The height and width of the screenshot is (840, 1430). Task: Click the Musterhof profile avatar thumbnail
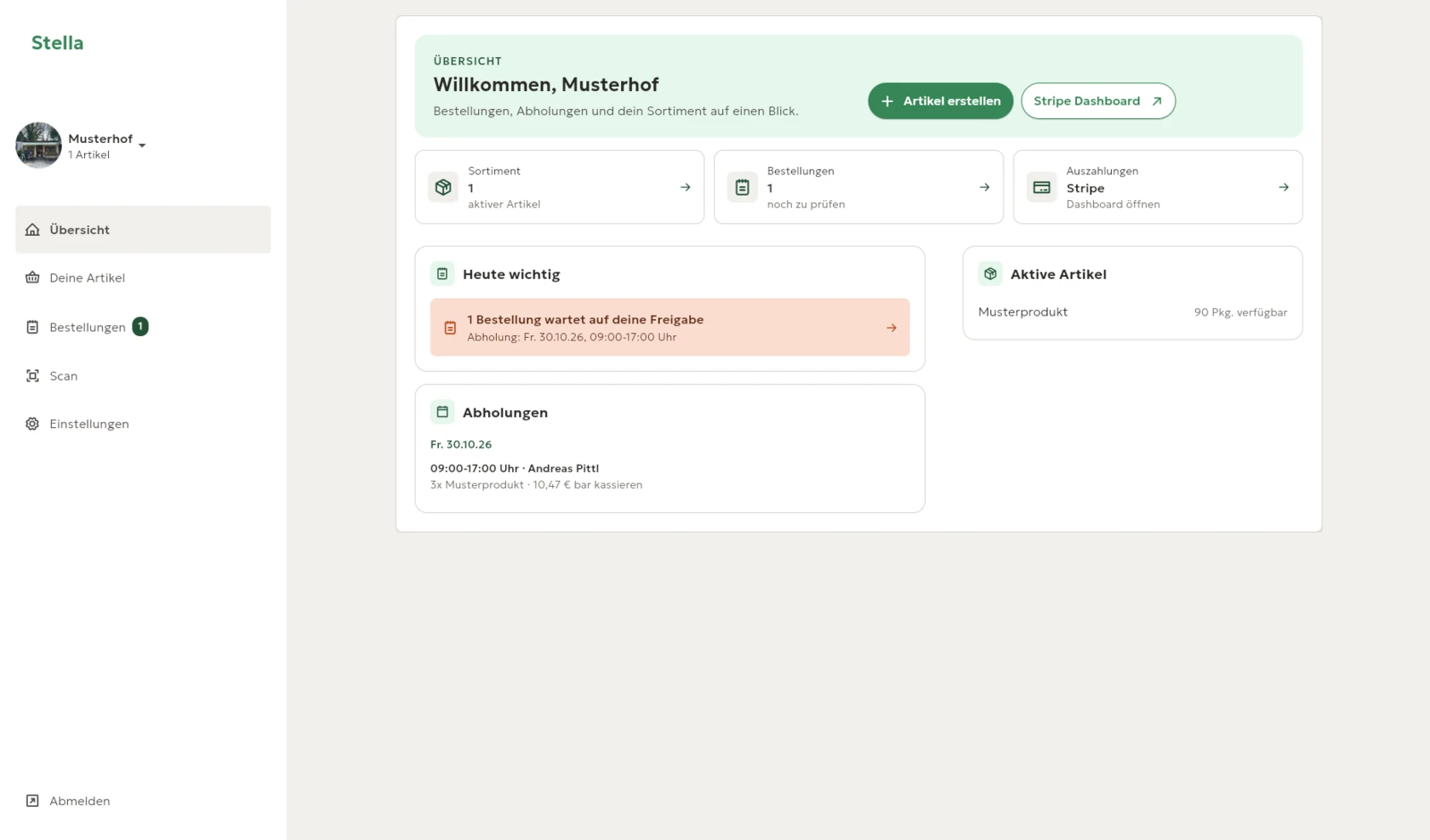point(38,146)
